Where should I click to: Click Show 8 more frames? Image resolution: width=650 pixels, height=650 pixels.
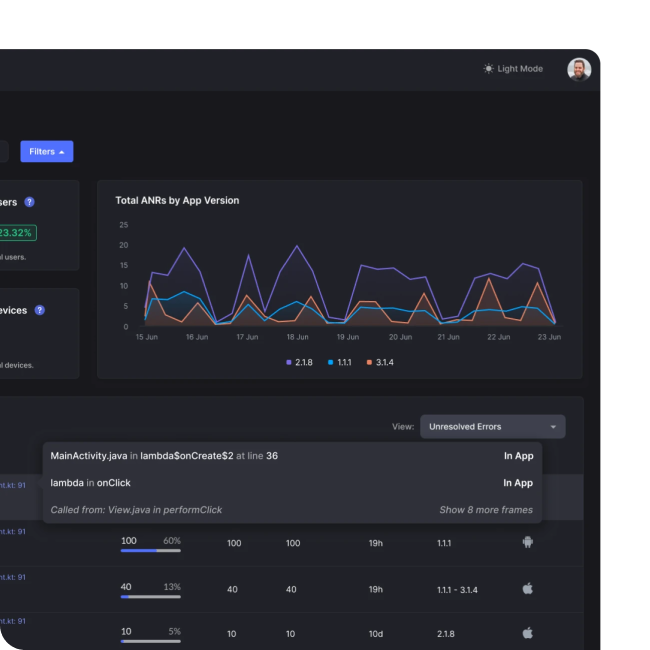tap(486, 510)
